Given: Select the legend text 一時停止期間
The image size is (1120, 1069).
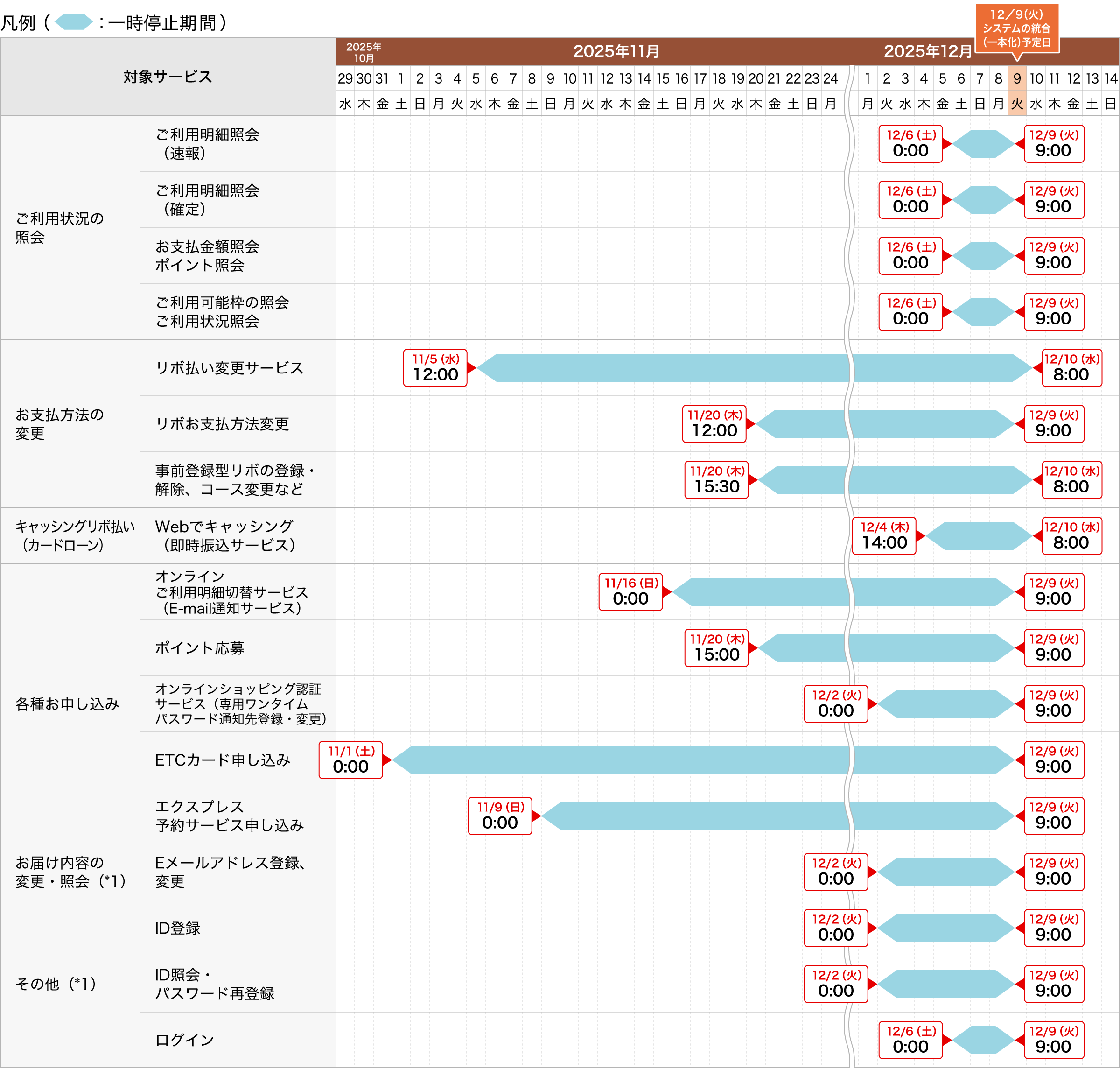Looking at the screenshot, I should (x=162, y=23).
